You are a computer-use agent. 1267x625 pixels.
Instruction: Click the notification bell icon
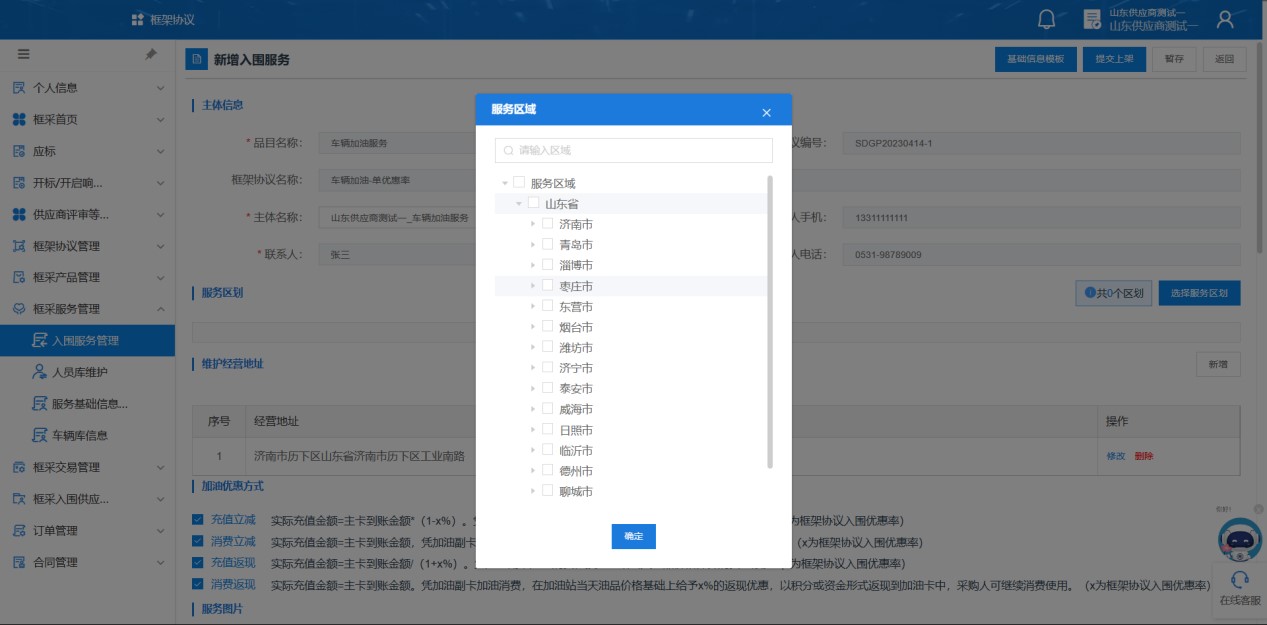click(1047, 19)
